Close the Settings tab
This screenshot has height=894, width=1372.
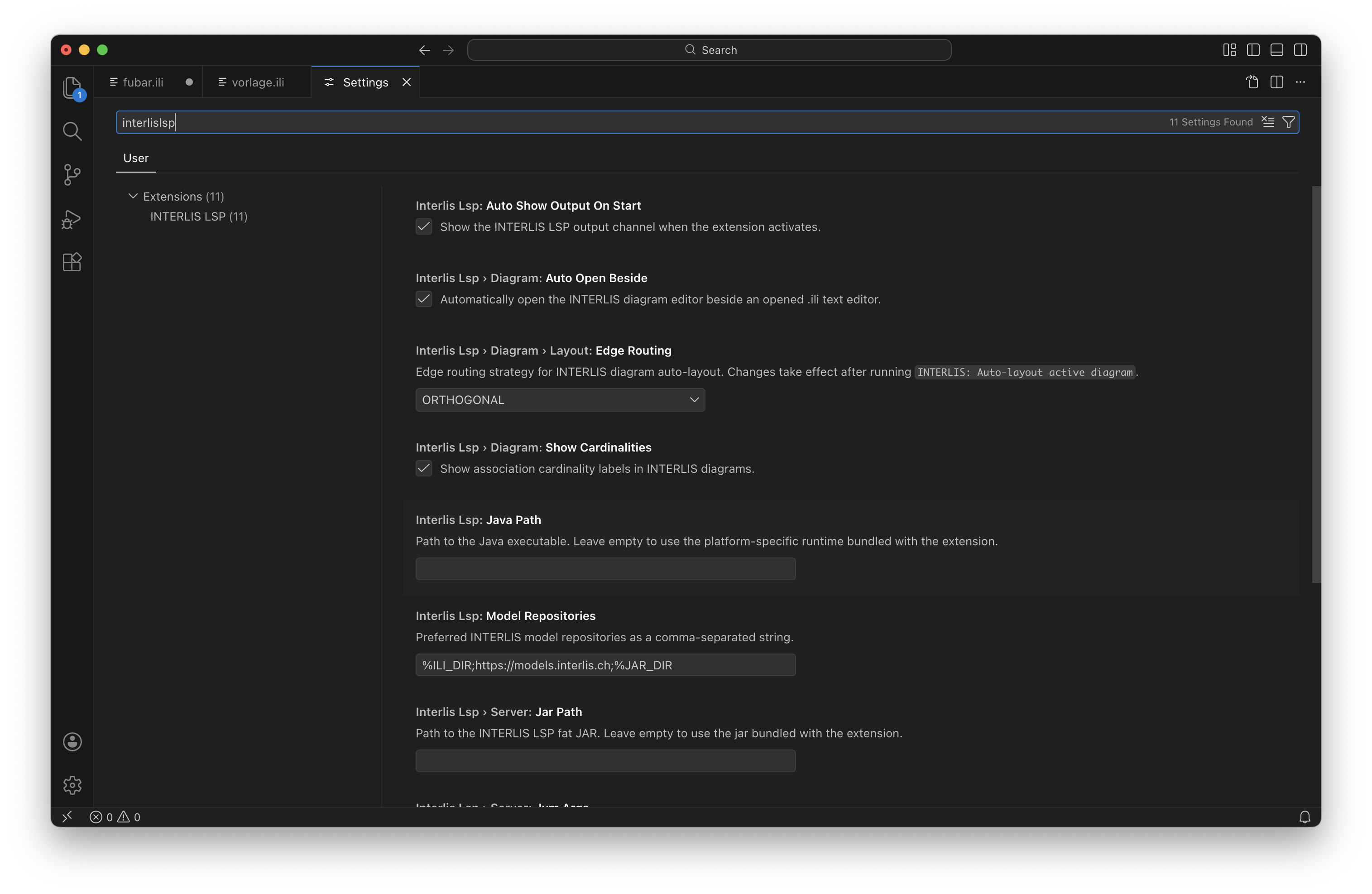tap(407, 82)
